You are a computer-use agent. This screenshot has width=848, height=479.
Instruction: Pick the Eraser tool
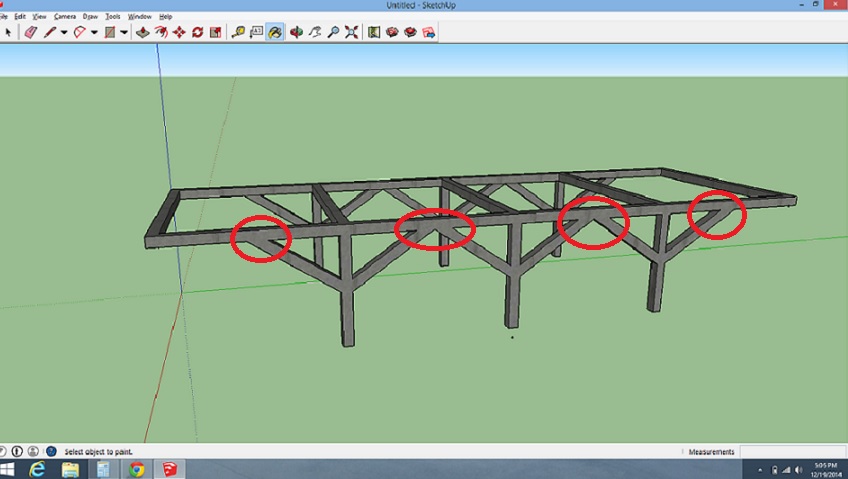tap(30, 32)
